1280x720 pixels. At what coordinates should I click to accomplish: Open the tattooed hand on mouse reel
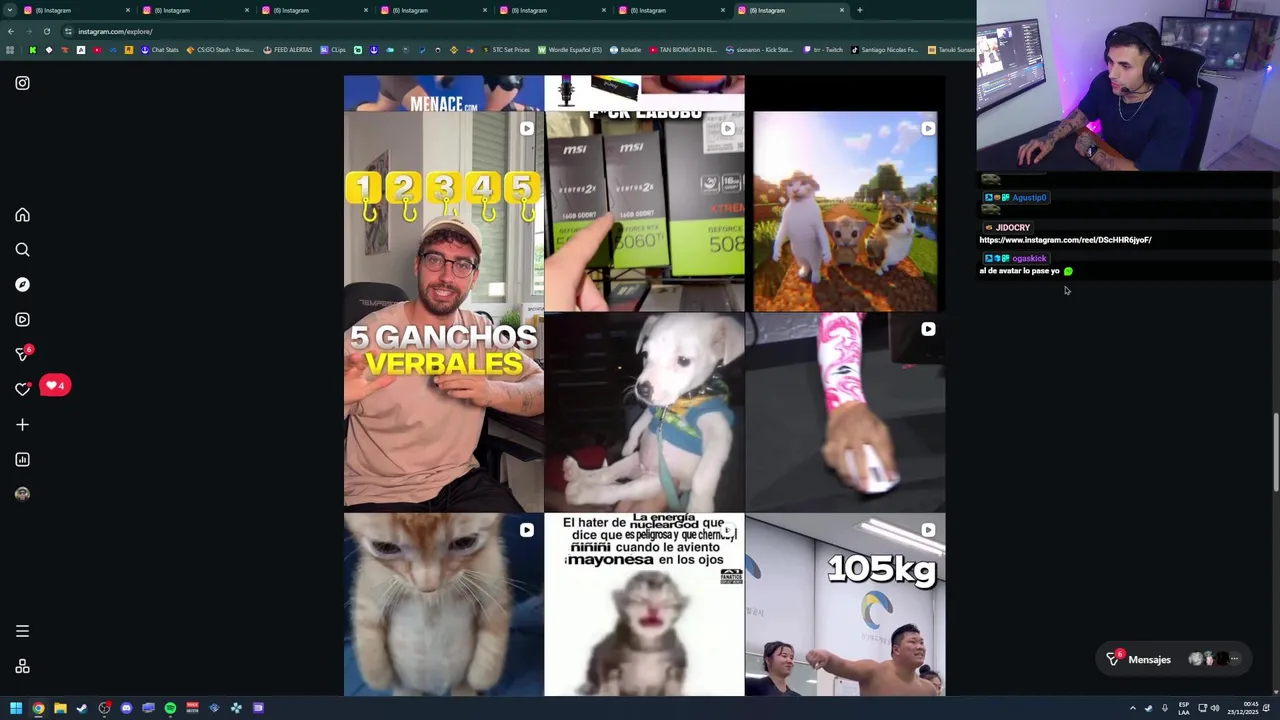pyautogui.click(x=846, y=412)
